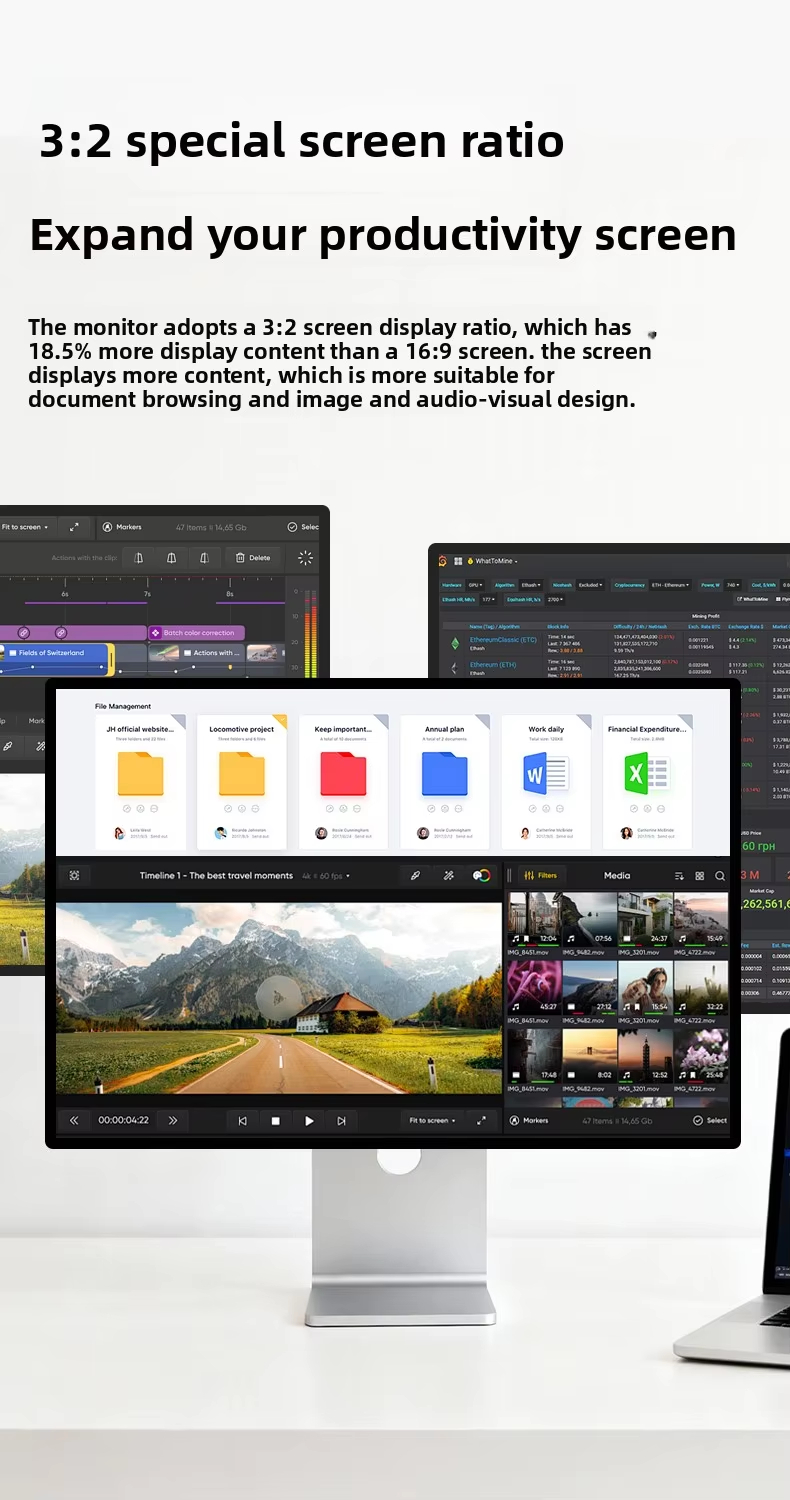790x1500 pixels.
Task: Click Markers button on front monitor
Action: point(529,1121)
